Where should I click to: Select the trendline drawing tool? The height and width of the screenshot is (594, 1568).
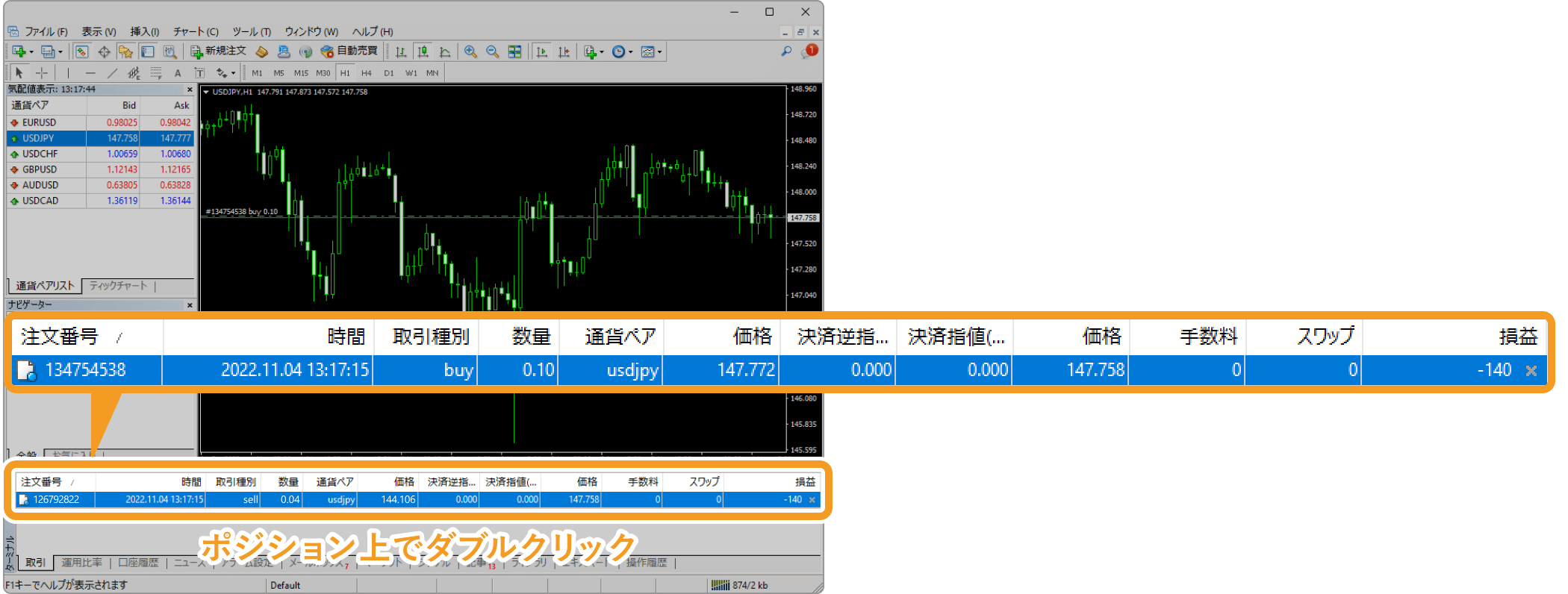pyautogui.click(x=112, y=72)
